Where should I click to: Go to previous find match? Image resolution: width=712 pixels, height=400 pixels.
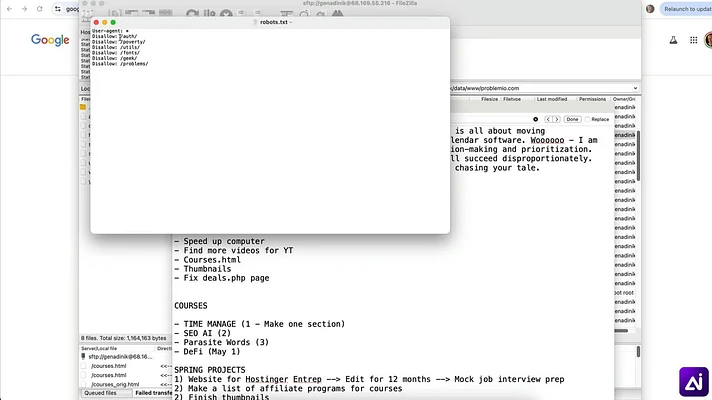pos(548,119)
